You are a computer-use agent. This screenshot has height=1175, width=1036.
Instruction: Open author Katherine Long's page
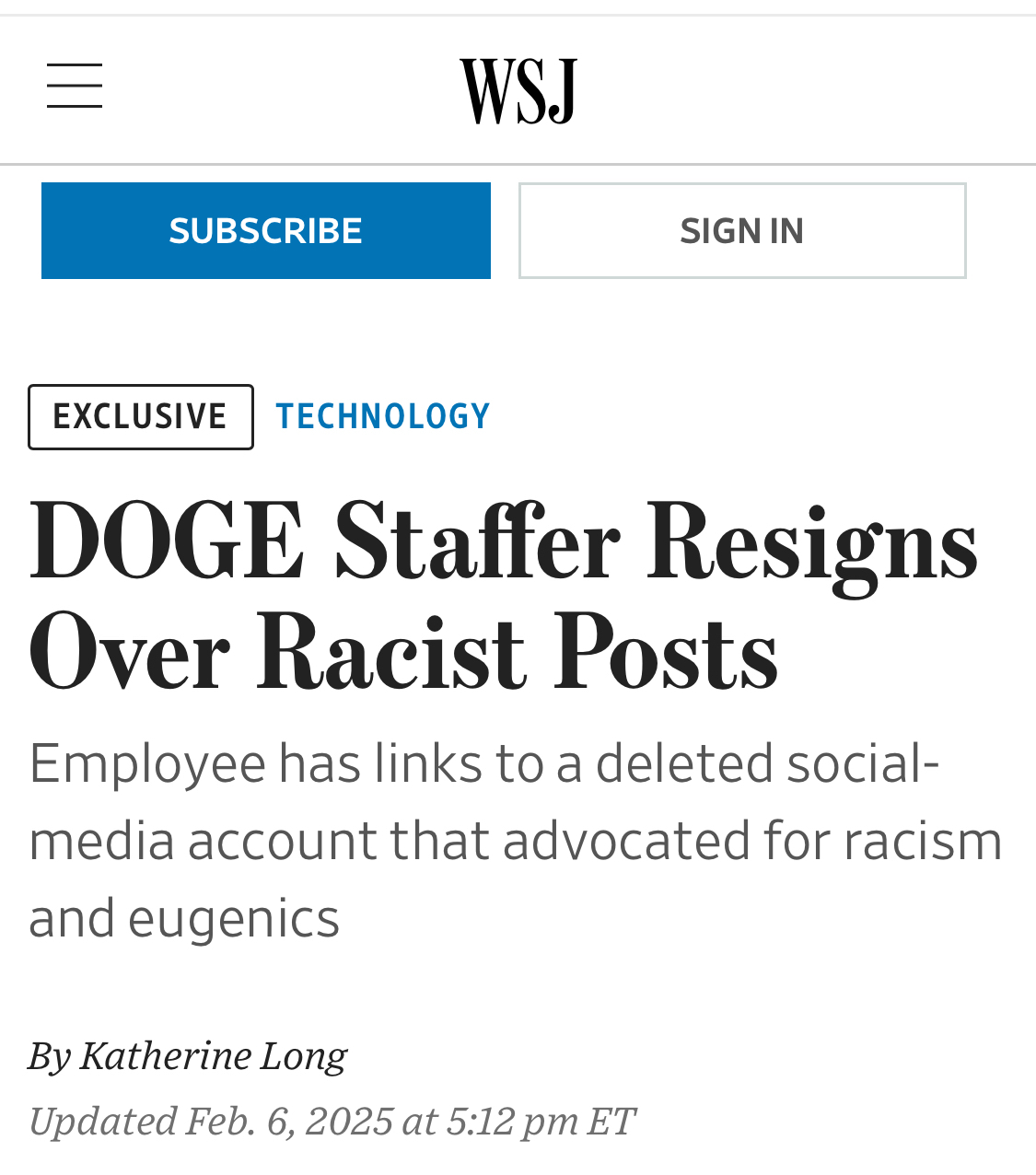point(213,1055)
